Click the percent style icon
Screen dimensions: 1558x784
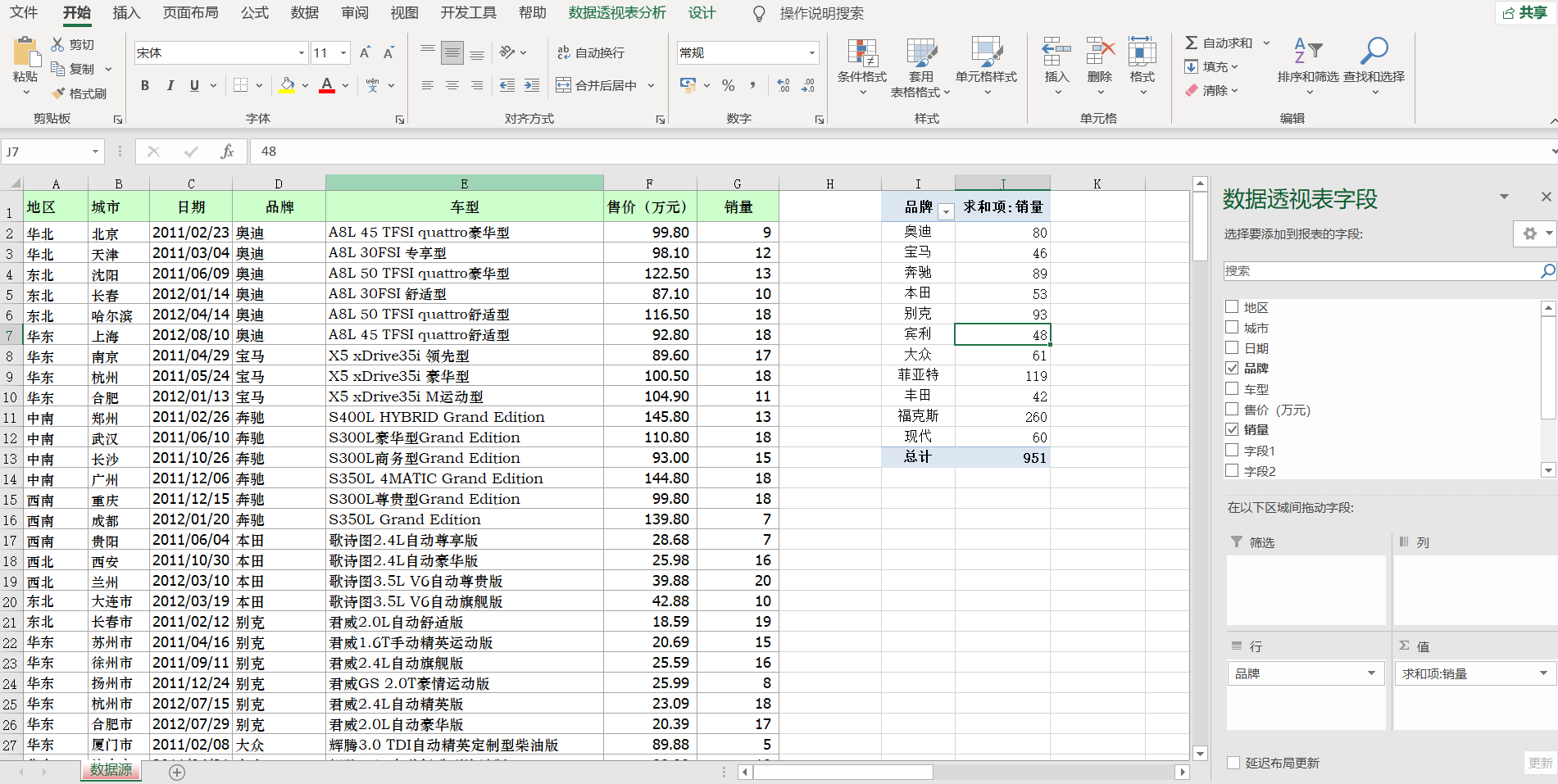(728, 85)
